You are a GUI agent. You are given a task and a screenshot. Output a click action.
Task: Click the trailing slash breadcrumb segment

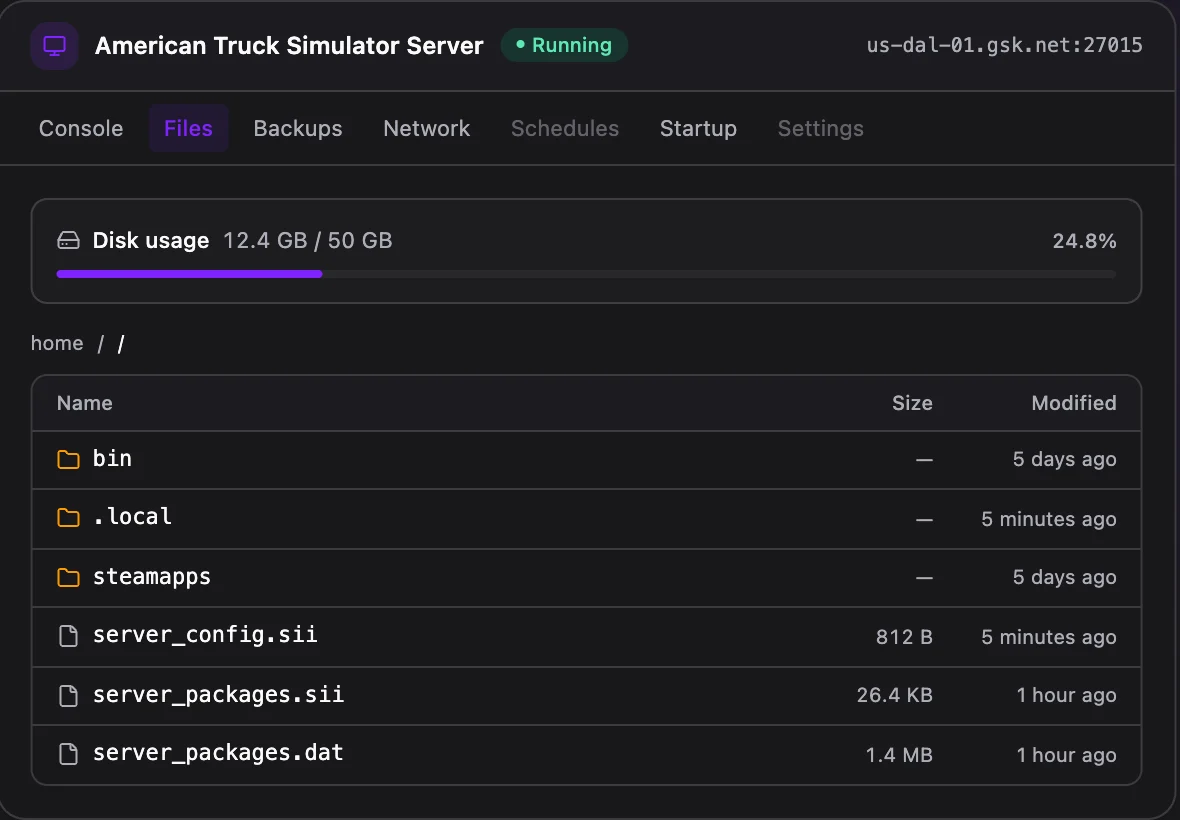click(121, 344)
